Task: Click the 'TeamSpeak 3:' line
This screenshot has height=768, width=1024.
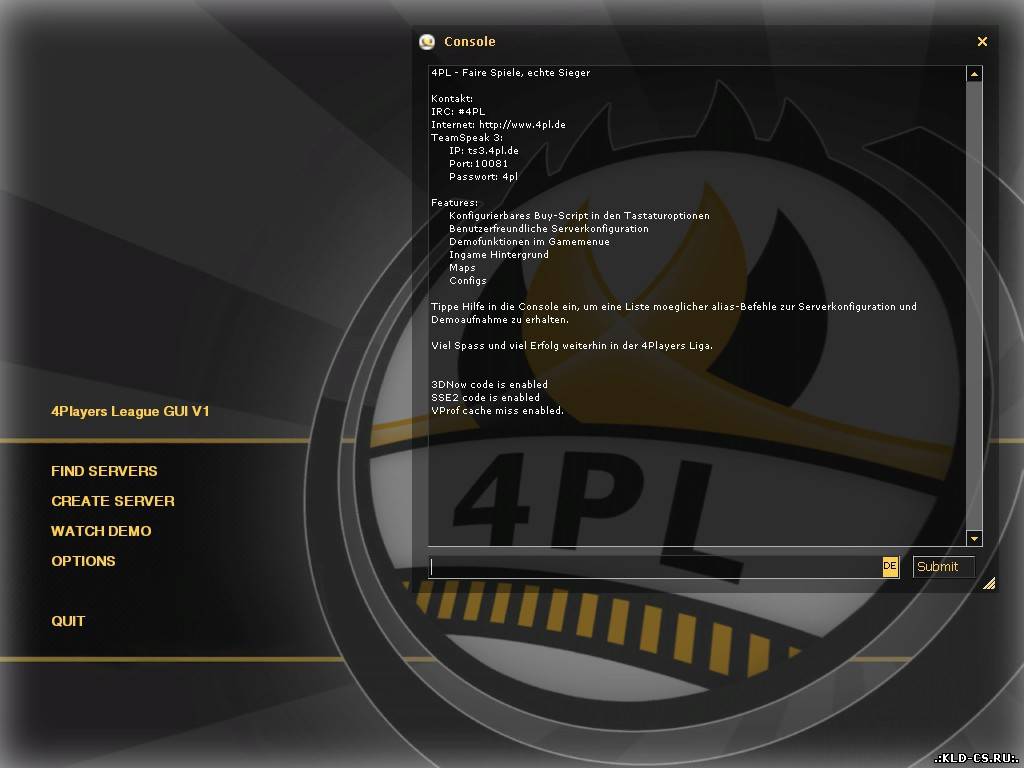Action: tap(467, 138)
